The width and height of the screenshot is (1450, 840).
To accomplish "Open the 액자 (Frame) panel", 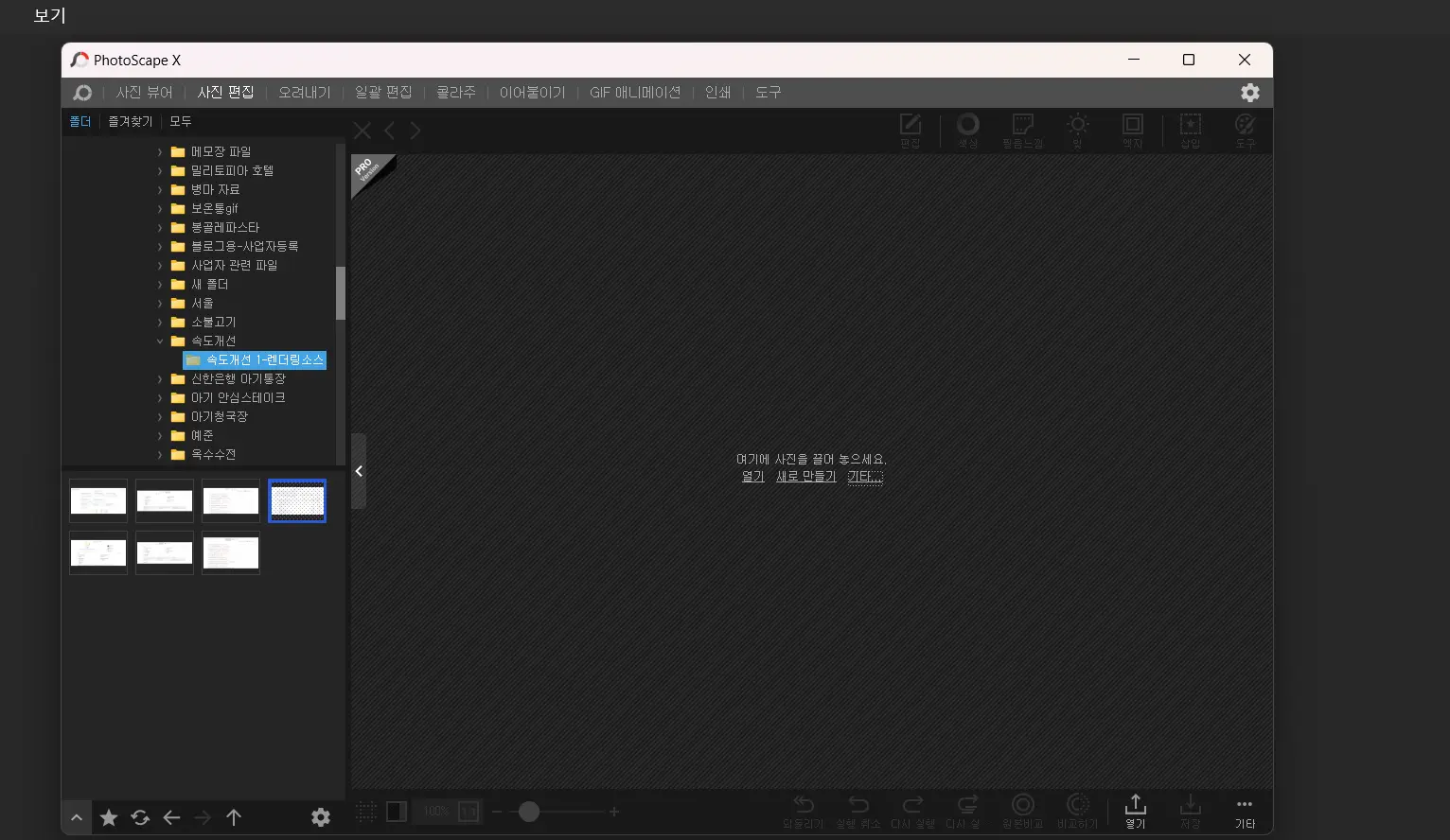I will pos(1133,131).
